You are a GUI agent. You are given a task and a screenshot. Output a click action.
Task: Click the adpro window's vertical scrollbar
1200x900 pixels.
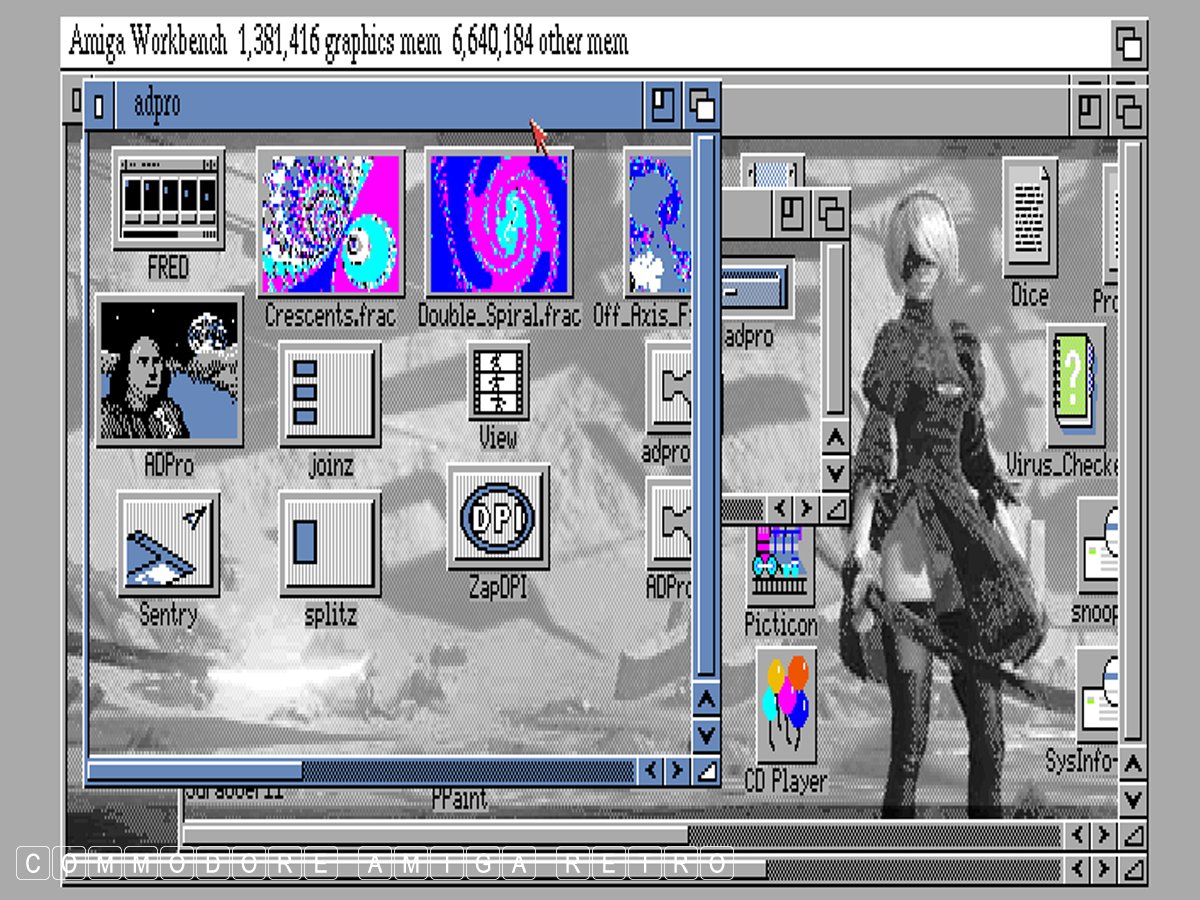[x=706, y=400]
